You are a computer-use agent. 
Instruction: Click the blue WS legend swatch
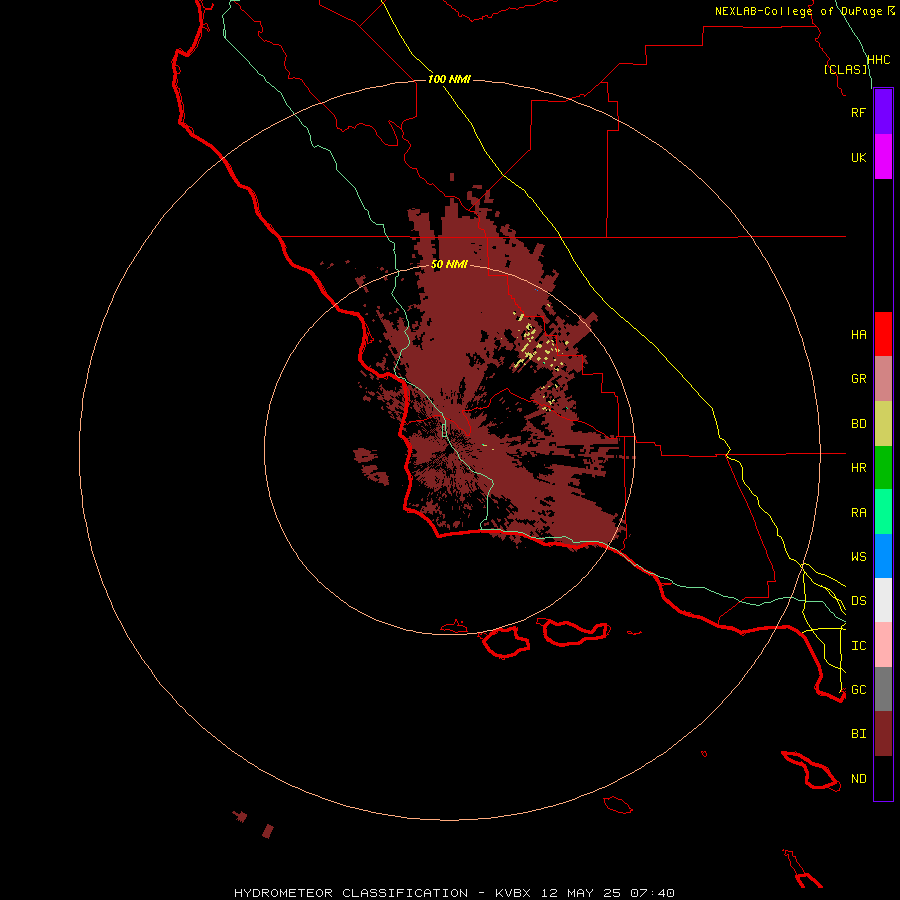click(883, 556)
